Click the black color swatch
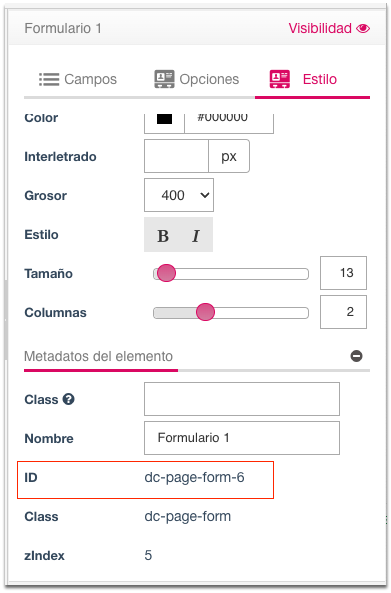This screenshot has width=391, height=593. tap(164, 119)
